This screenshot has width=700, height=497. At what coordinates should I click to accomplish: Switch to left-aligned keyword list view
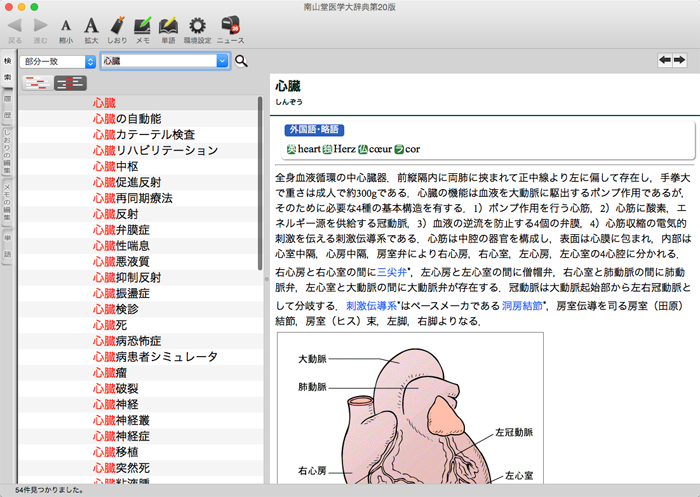[x=37, y=83]
